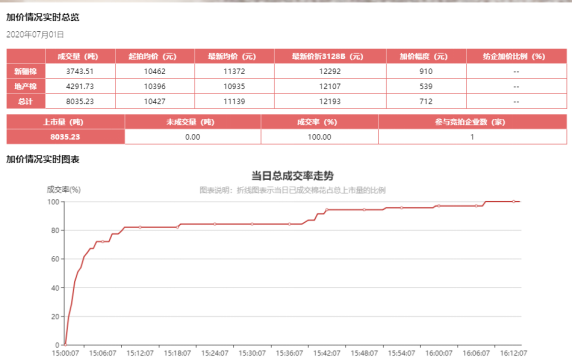Image resolution: width=572 pixels, height=361 pixels.
Task: Click the highlighted 8035.23 listing volume cell
Action: tap(65, 137)
